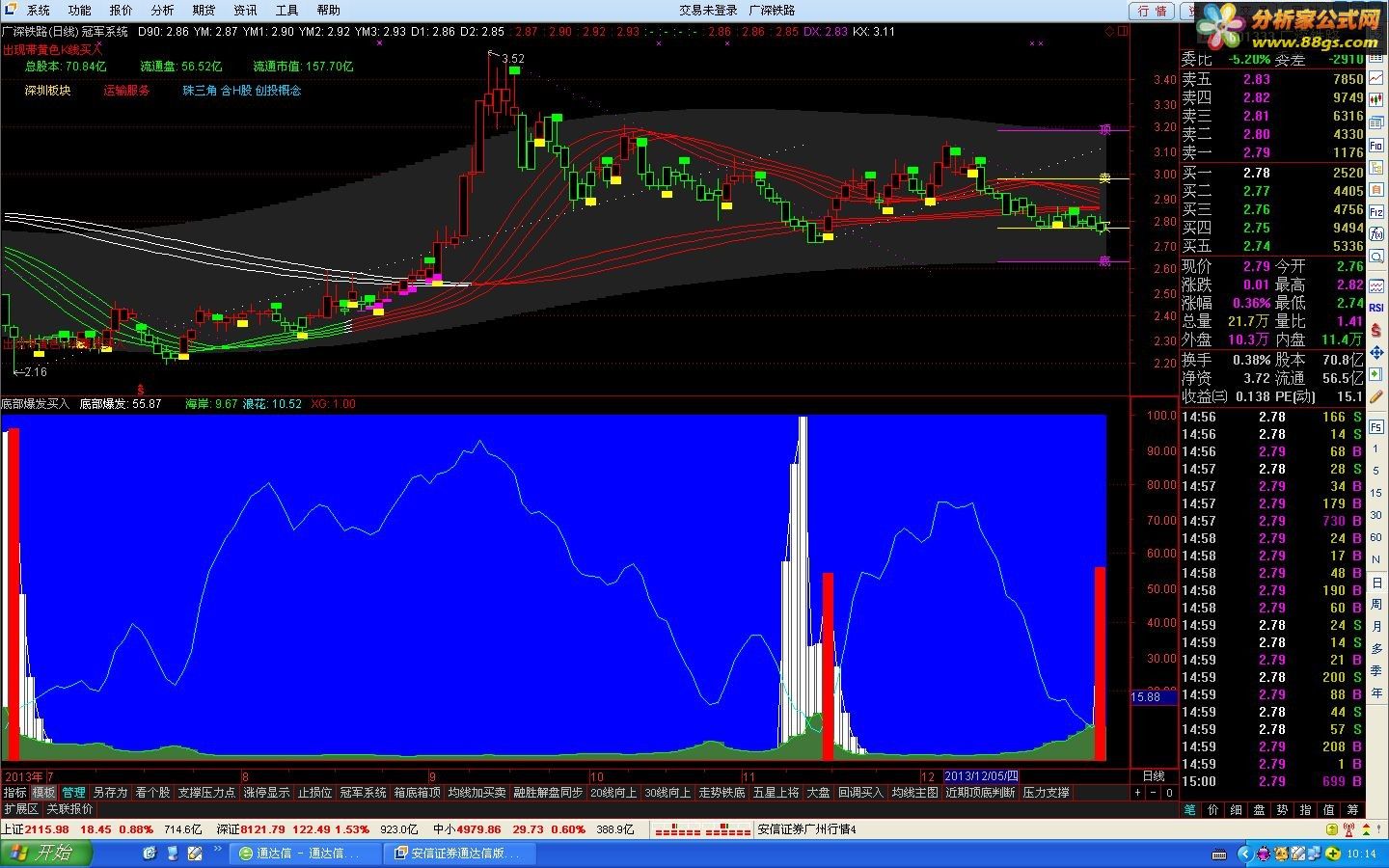The image size is (1389, 868).
Task: Open the 工具 menu
Action: (286, 10)
